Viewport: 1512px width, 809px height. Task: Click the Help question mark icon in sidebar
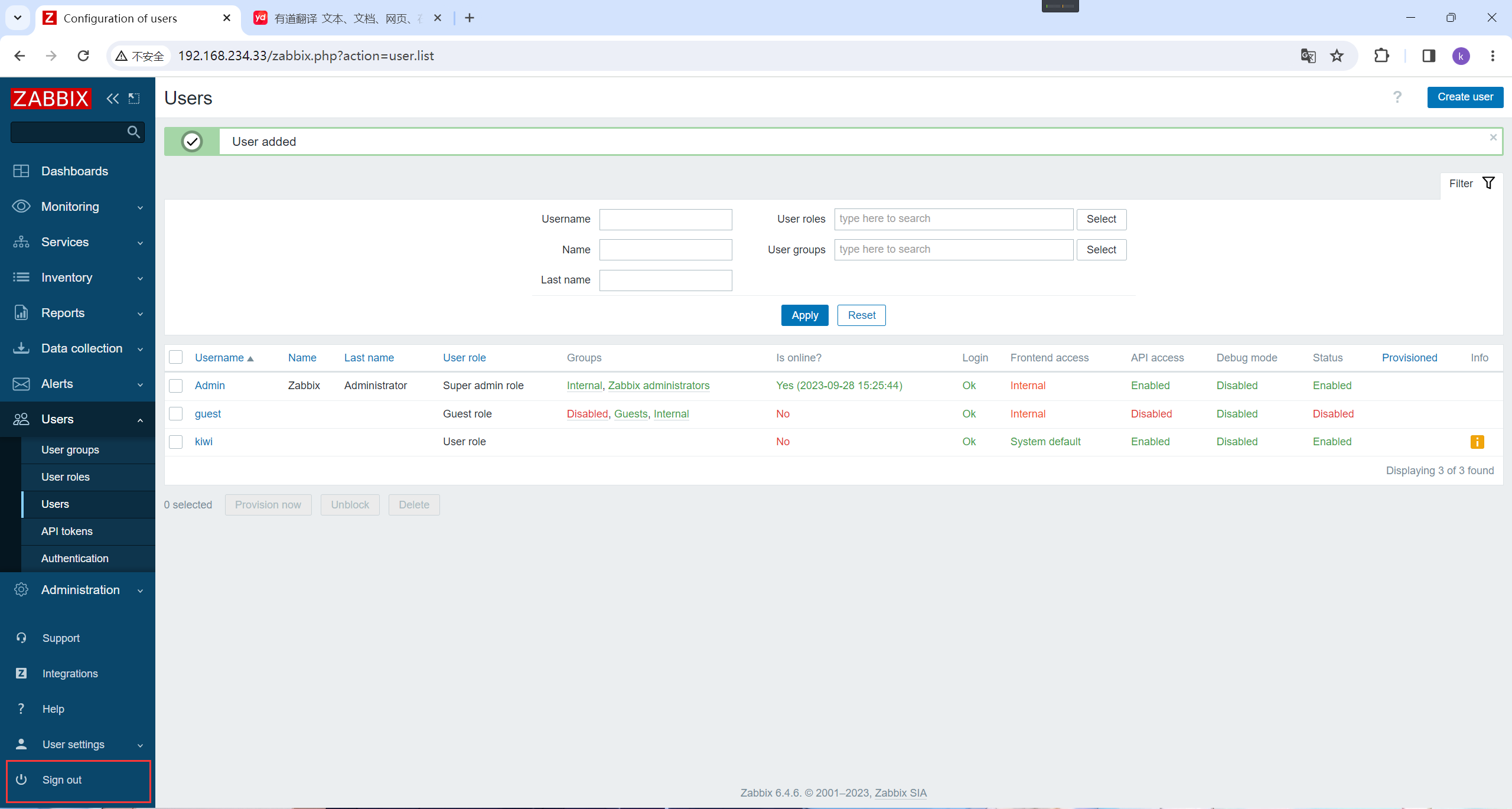[x=21, y=709]
